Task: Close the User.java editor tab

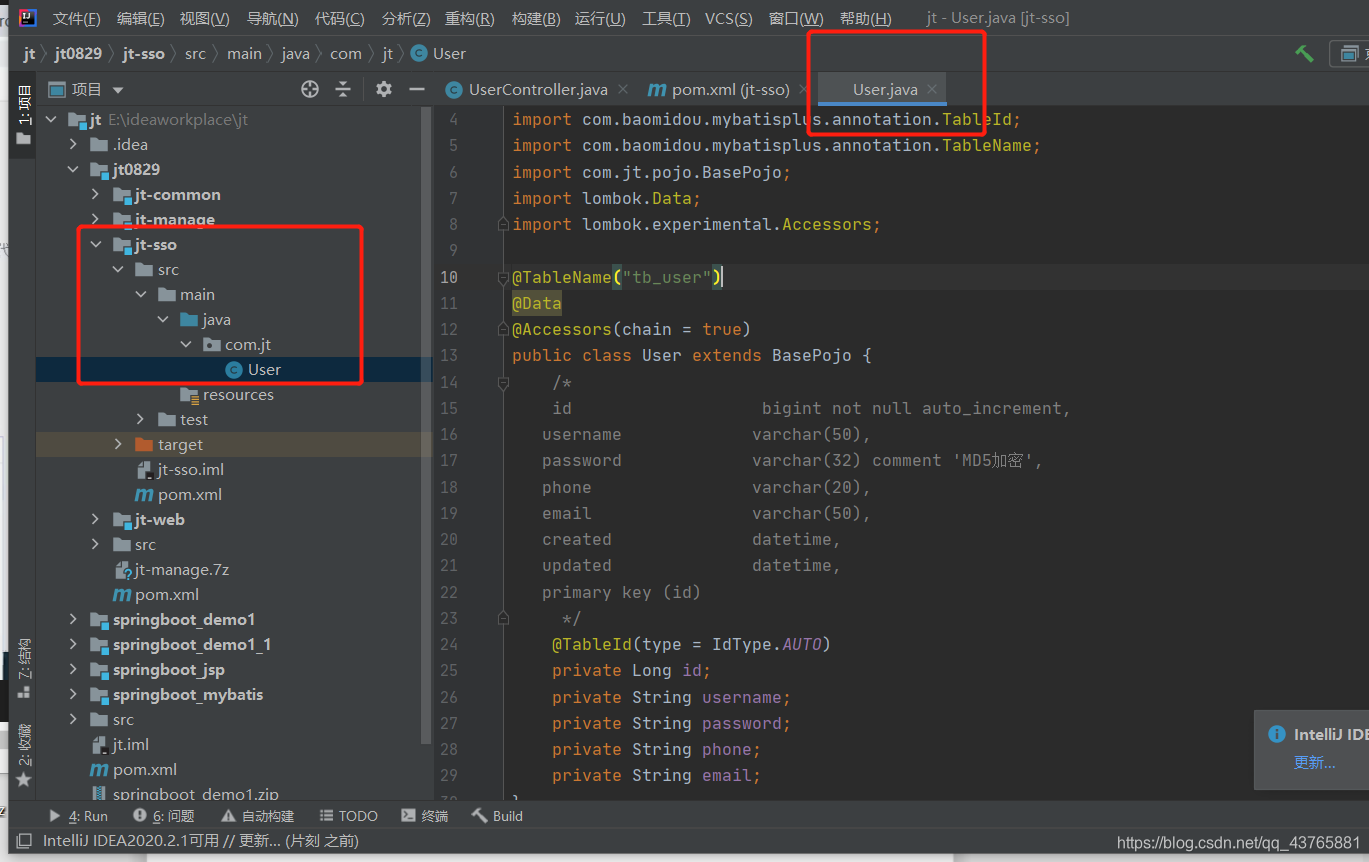Action: coord(932,89)
